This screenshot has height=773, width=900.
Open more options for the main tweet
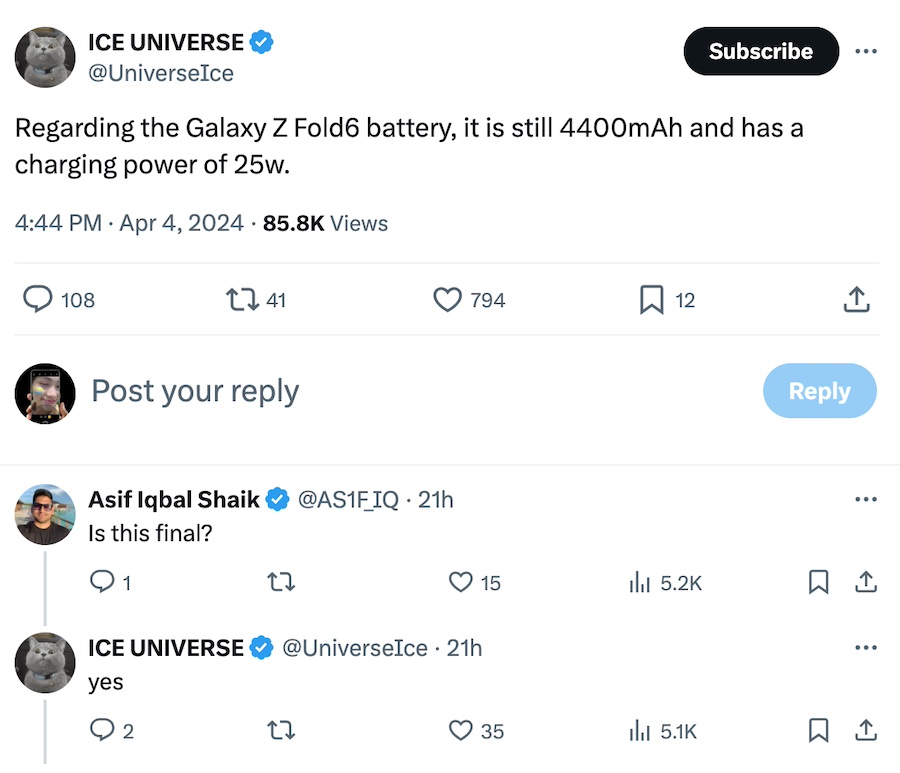[x=866, y=51]
